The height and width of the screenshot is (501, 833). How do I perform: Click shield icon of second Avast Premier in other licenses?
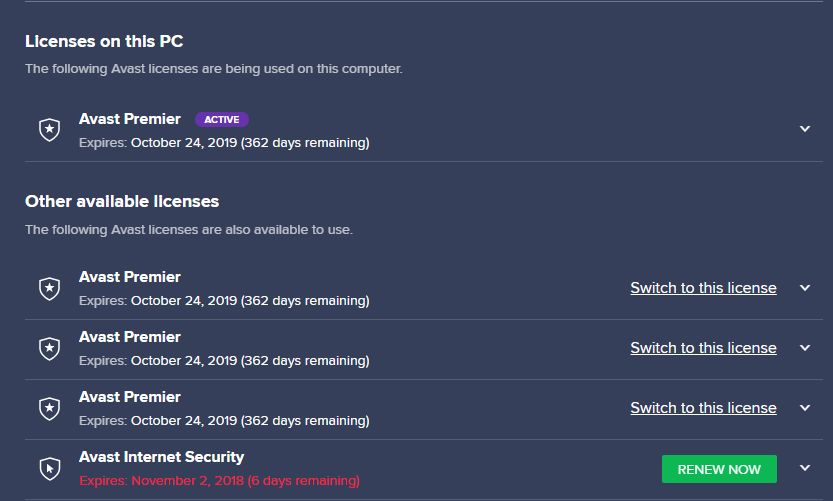click(49, 349)
